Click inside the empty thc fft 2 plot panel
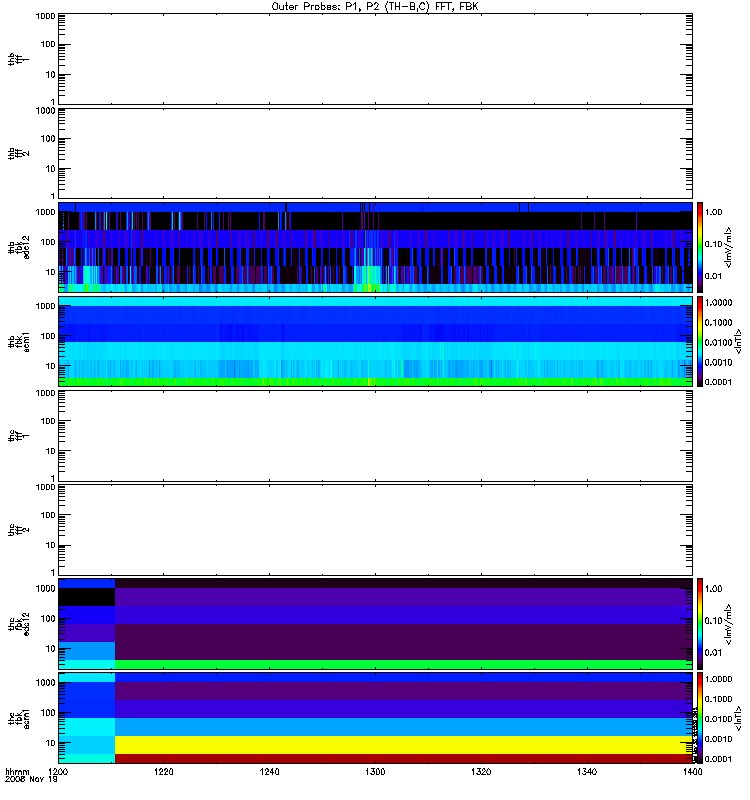Viewport: 750px width, 800px height. tap(375, 530)
